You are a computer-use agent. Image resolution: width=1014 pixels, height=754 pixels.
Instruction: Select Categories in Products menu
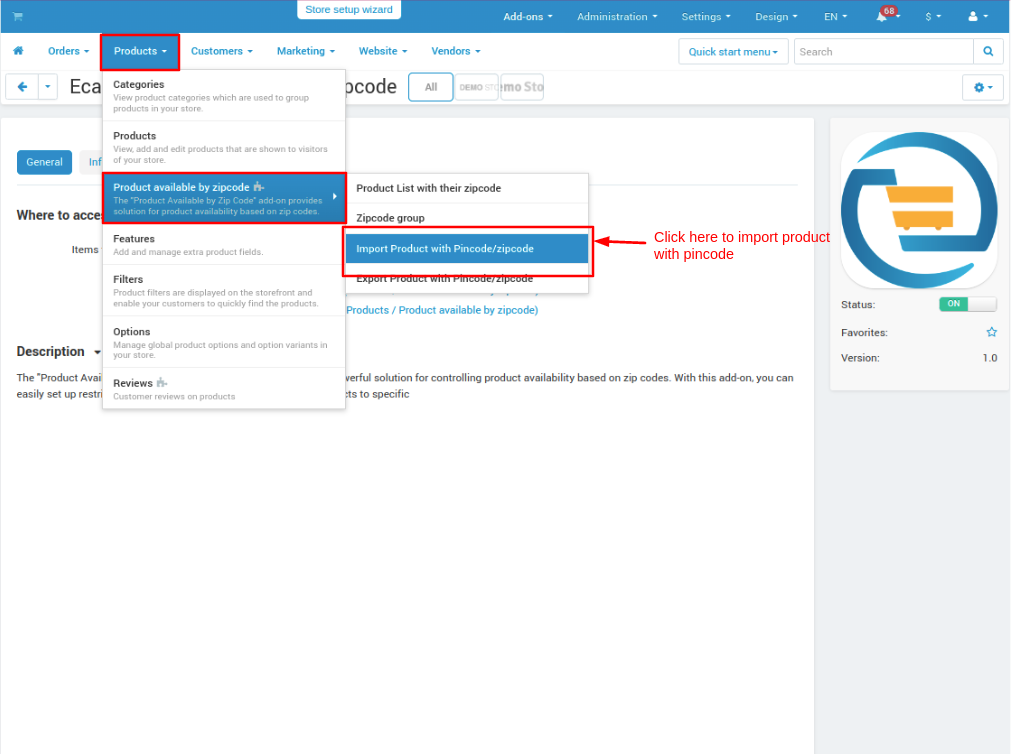point(224,96)
